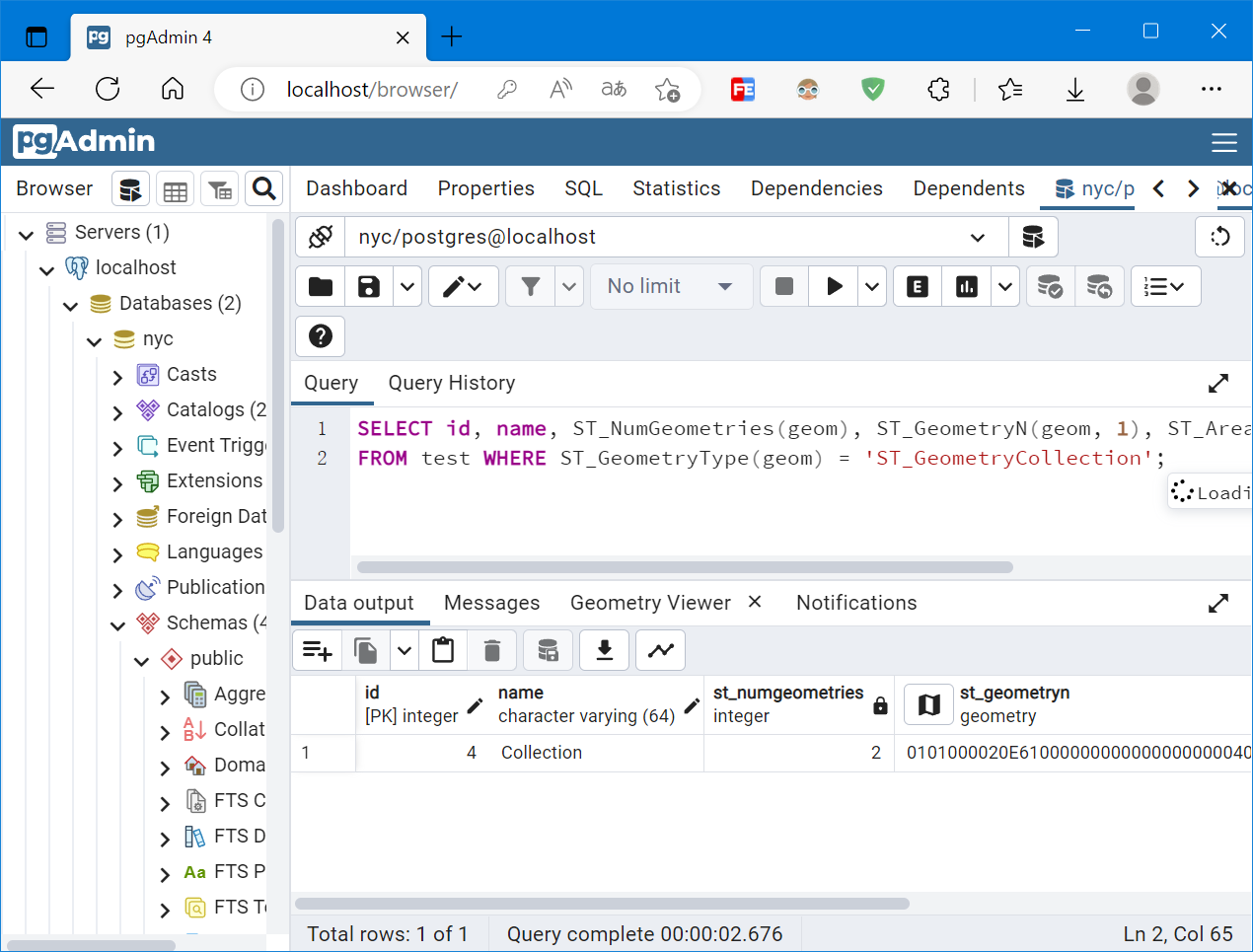Image resolution: width=1253 pixels, height=952 pixels.
Task: Save data changes to database
Action: pos(548,650)
